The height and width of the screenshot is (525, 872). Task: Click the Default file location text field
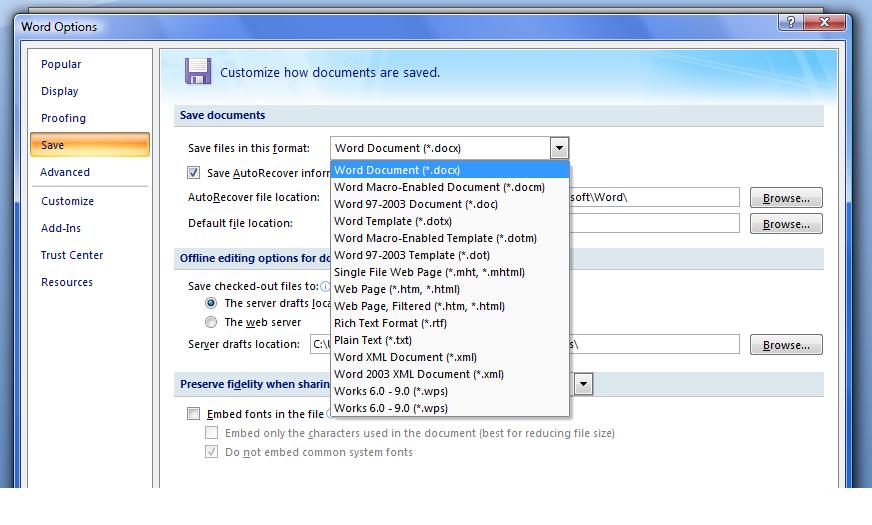click(655, 223)
